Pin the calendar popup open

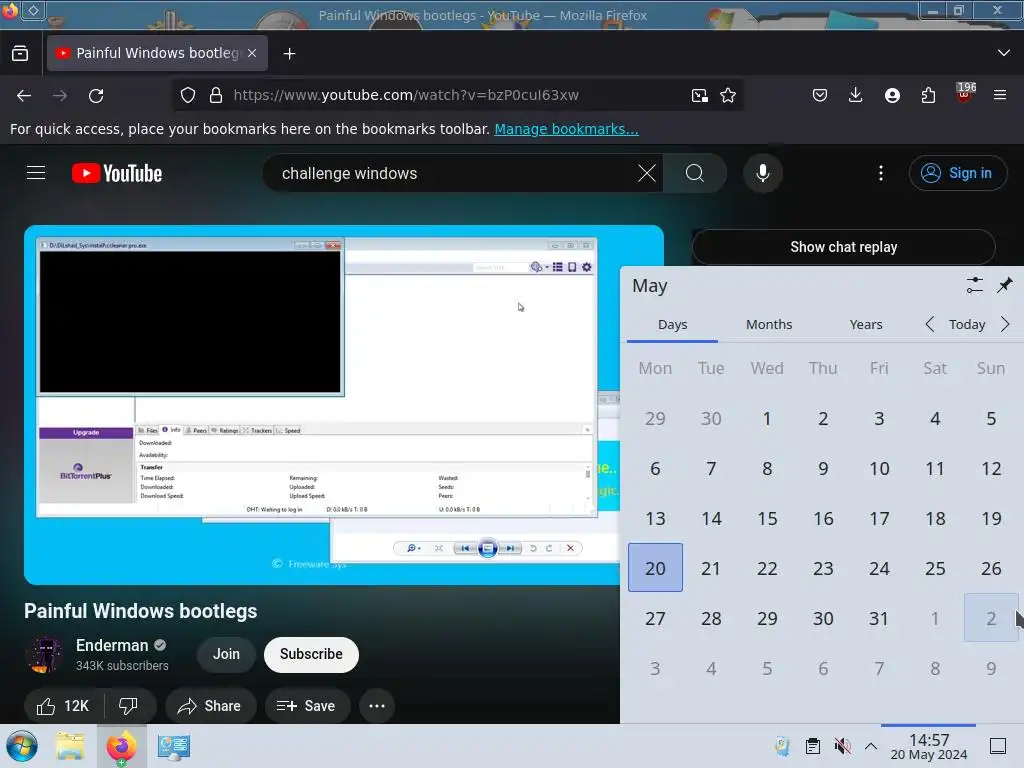click(x=1004, y=285)
